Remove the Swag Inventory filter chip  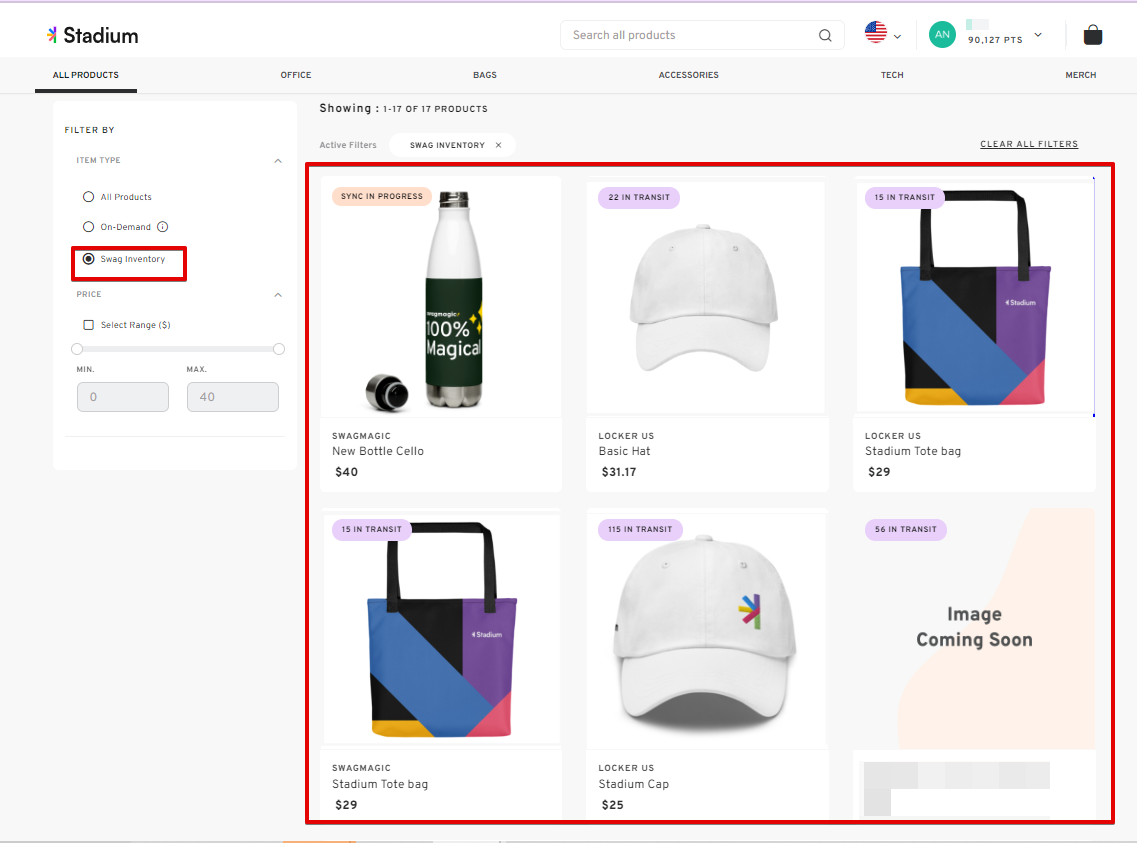pyautogui.click(x=498, y=145)
